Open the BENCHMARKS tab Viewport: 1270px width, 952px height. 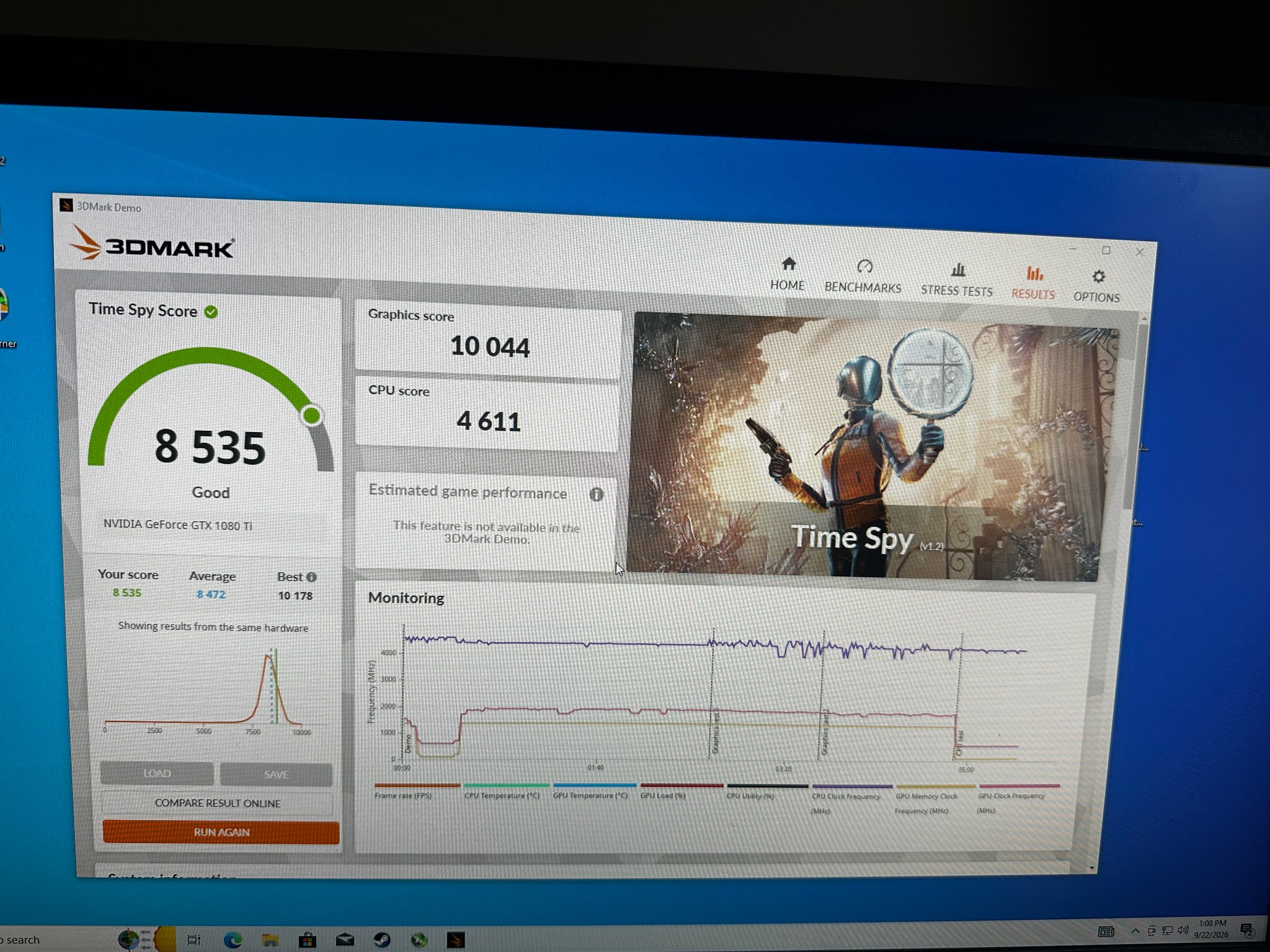pyautogui.click(x=863, y=277)
